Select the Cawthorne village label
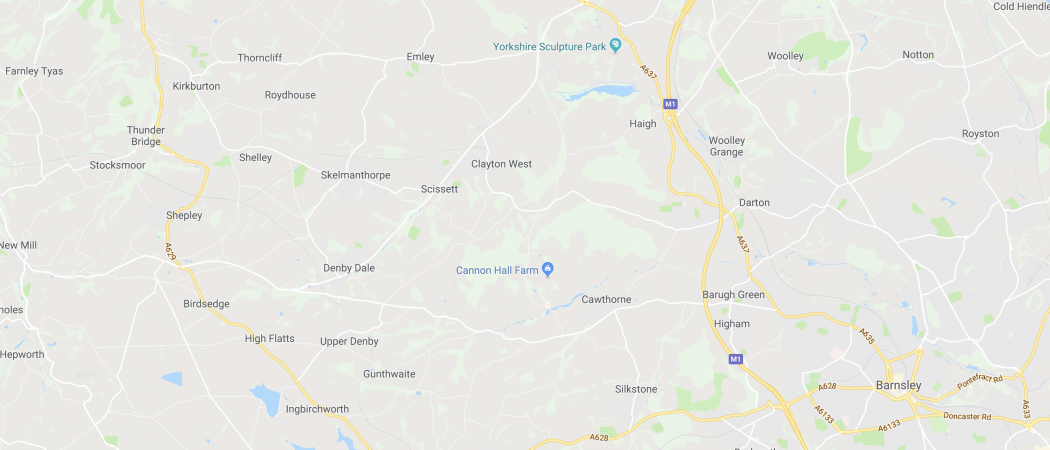This screenshot has height=450, width=1050. pos(606,299)
